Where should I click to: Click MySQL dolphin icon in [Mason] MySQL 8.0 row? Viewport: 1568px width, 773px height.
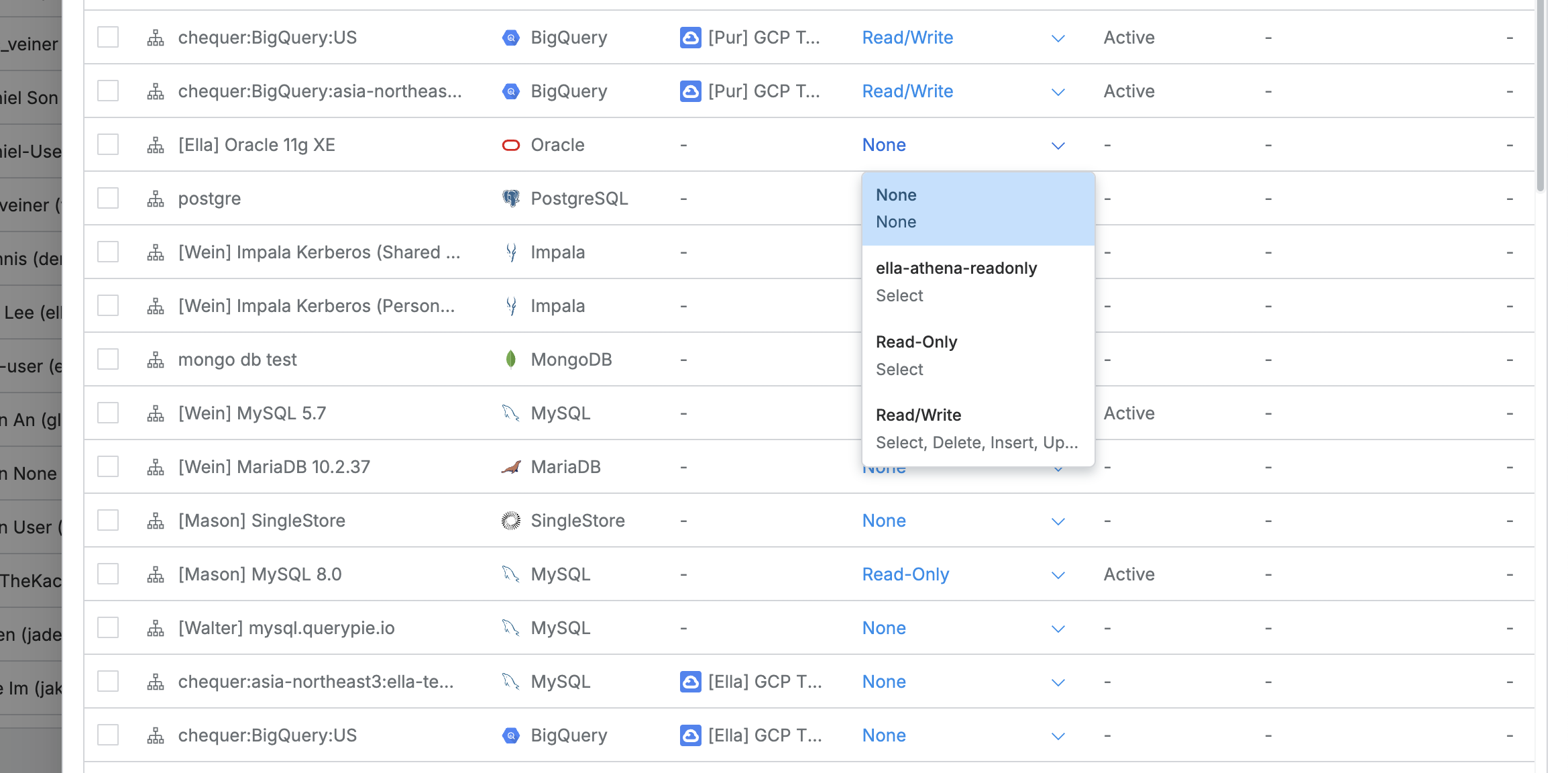511,574
